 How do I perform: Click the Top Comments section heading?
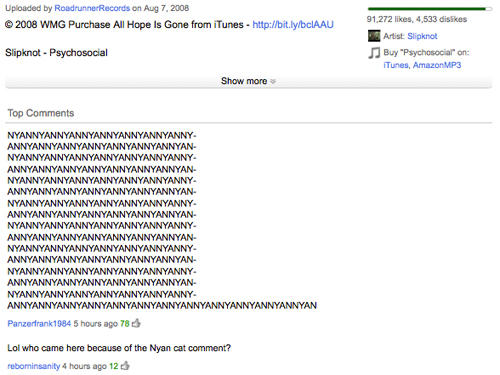point(41,113)
